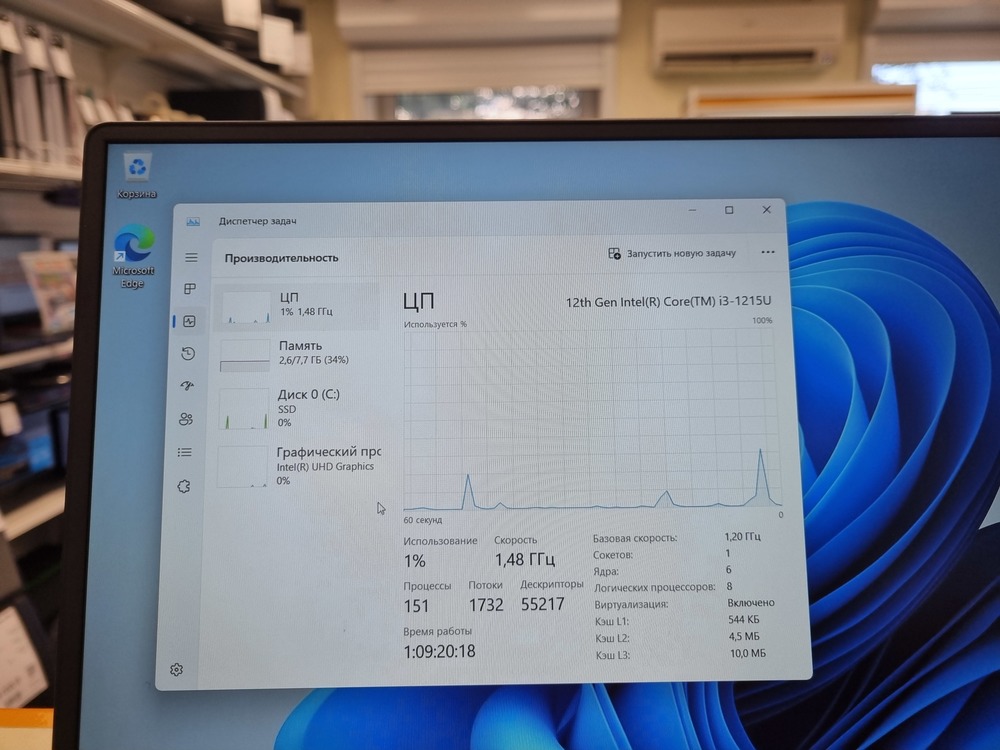Open the Users view in the sidebar

point(185,419)
